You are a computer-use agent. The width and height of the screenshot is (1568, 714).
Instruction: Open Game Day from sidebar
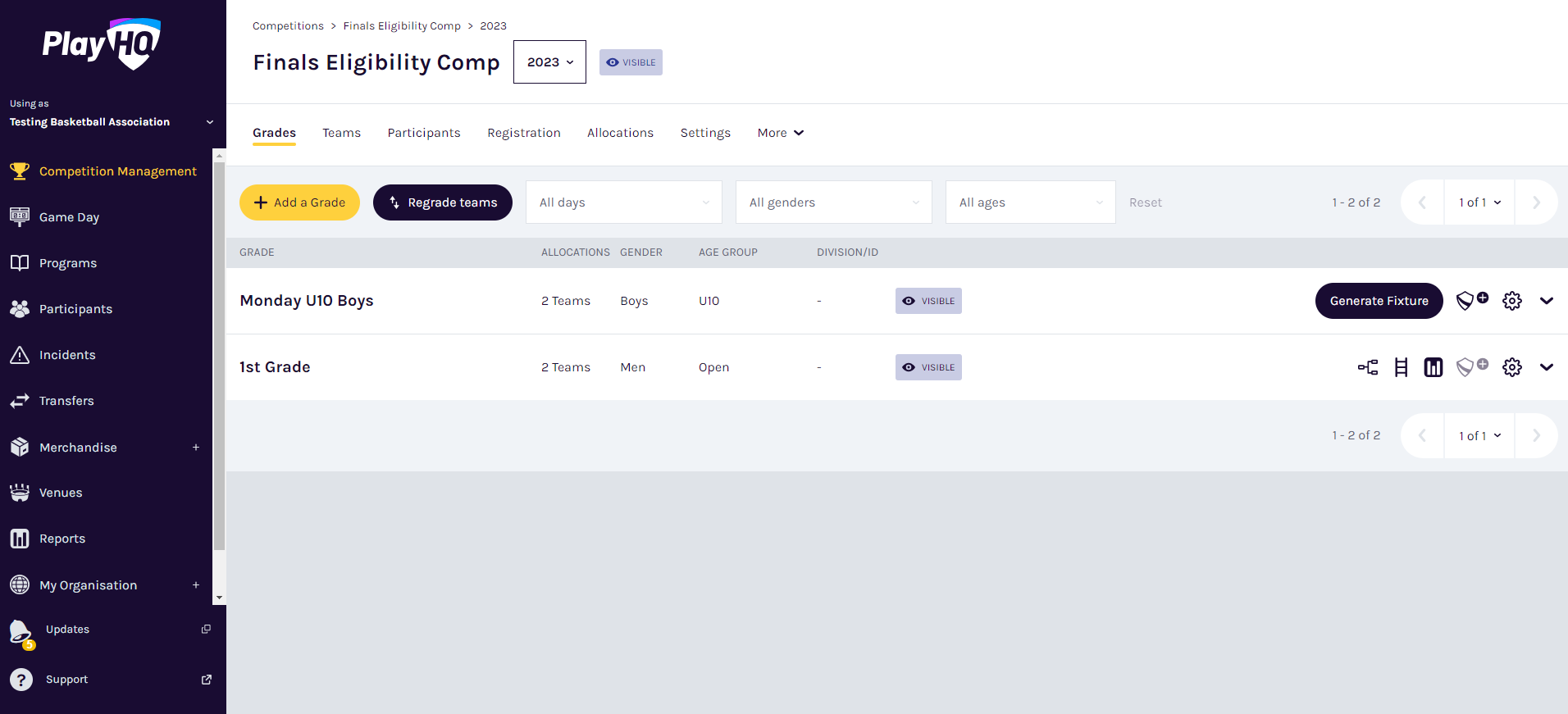pyautogui.click(x=69, y=217)
